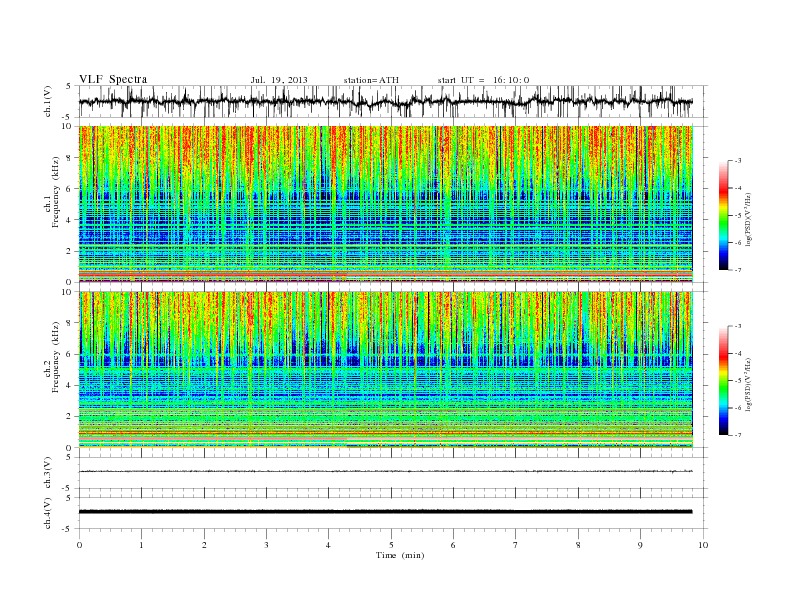Click the "ch.1(V)" axis label
This screenshot has width=792, height=612.
[x=48, y=102]
